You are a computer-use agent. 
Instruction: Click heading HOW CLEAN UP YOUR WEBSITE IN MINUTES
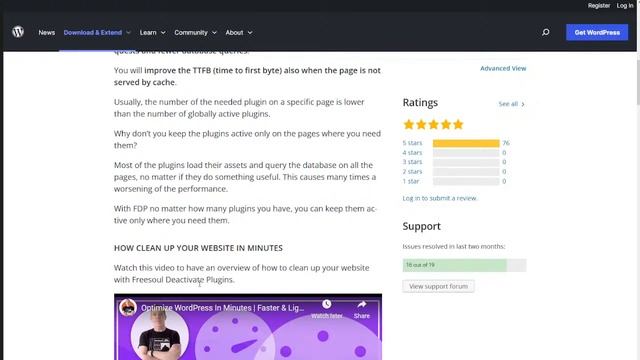(198, 248)
